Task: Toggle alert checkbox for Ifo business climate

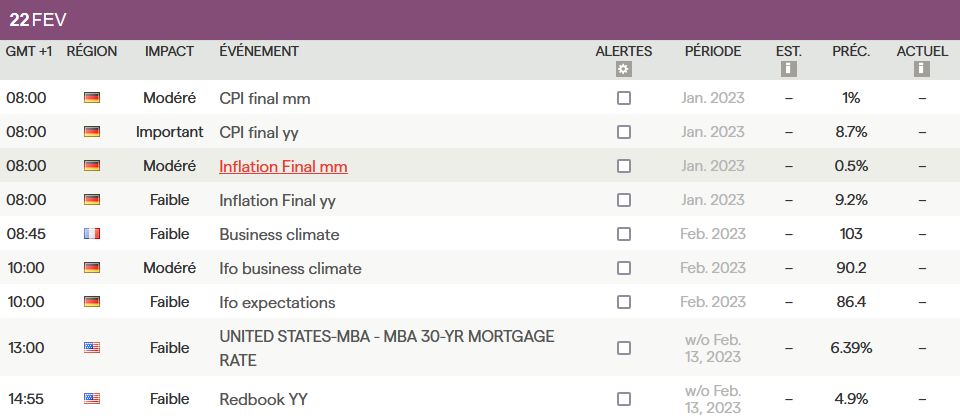Action: [624, 268]
